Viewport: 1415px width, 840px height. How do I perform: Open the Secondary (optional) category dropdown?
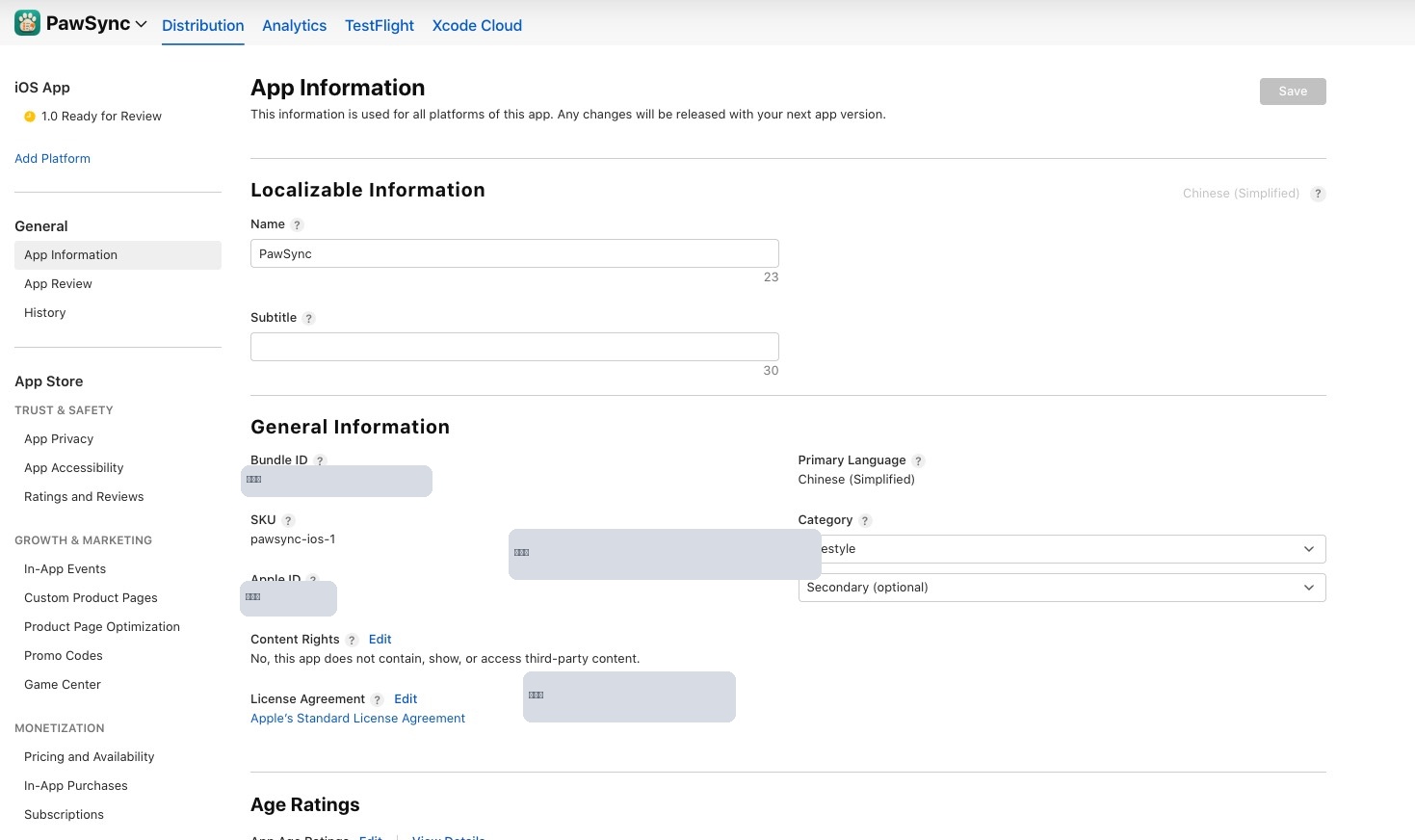tap(1061, 588)
